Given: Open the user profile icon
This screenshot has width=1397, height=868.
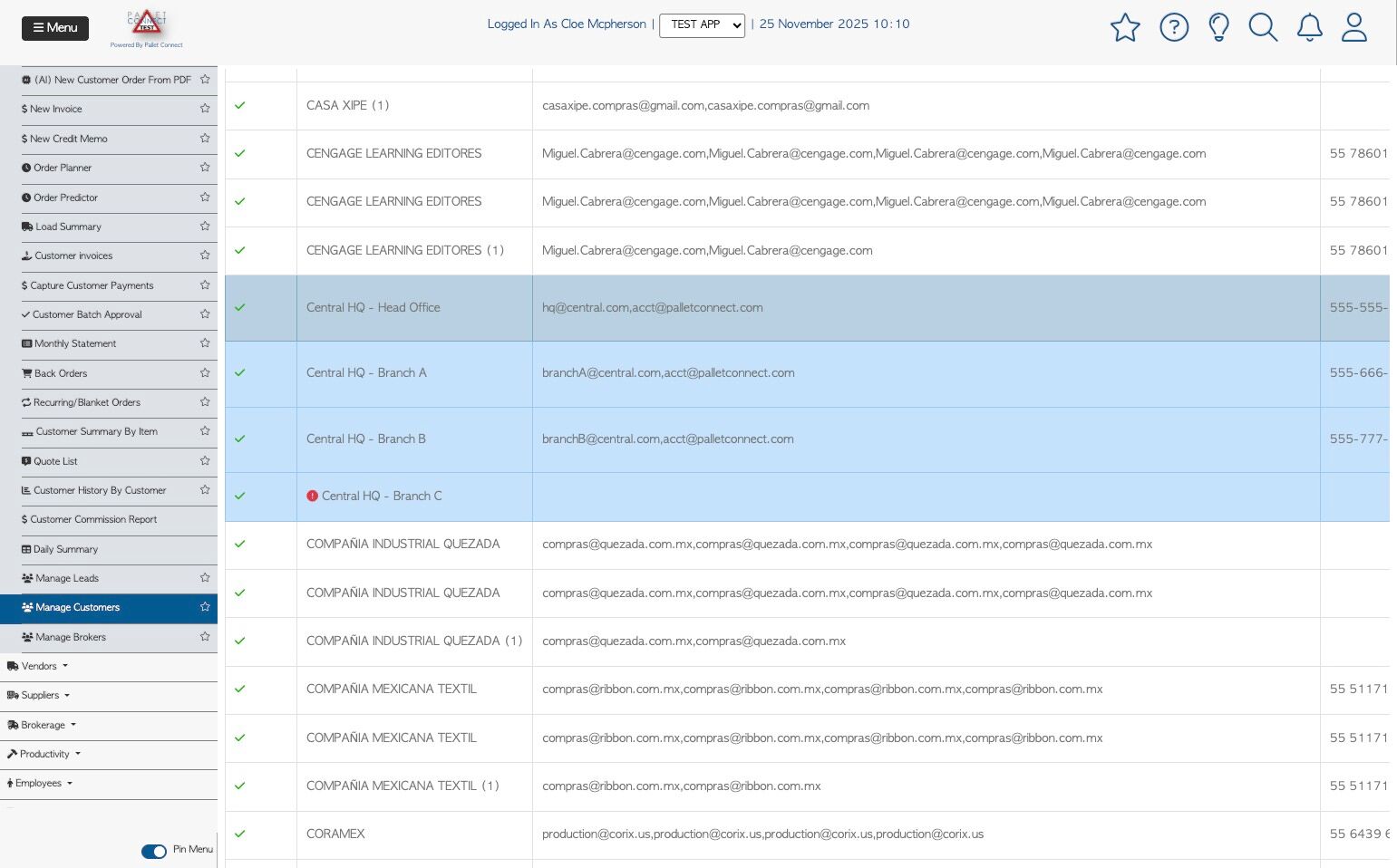Looking at the screenshot, I should point(1354,27).
